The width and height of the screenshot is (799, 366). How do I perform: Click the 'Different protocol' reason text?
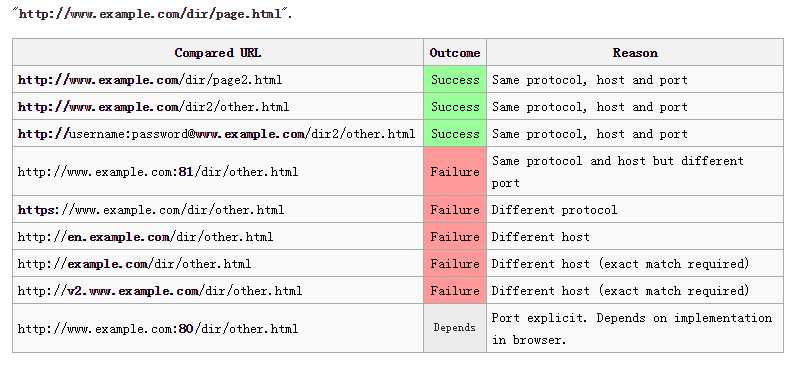click(x=554, y=210)
